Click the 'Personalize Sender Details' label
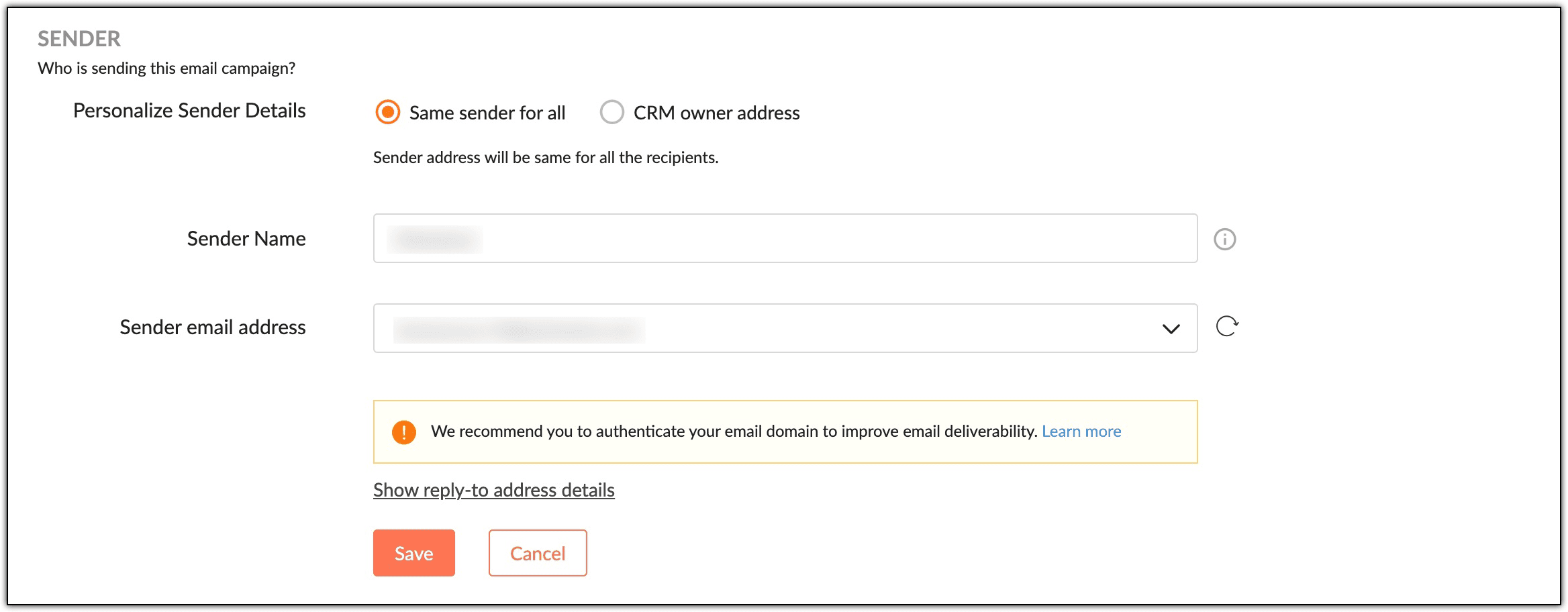Viewport: 1568px width, 612px height. click(189, 110)
